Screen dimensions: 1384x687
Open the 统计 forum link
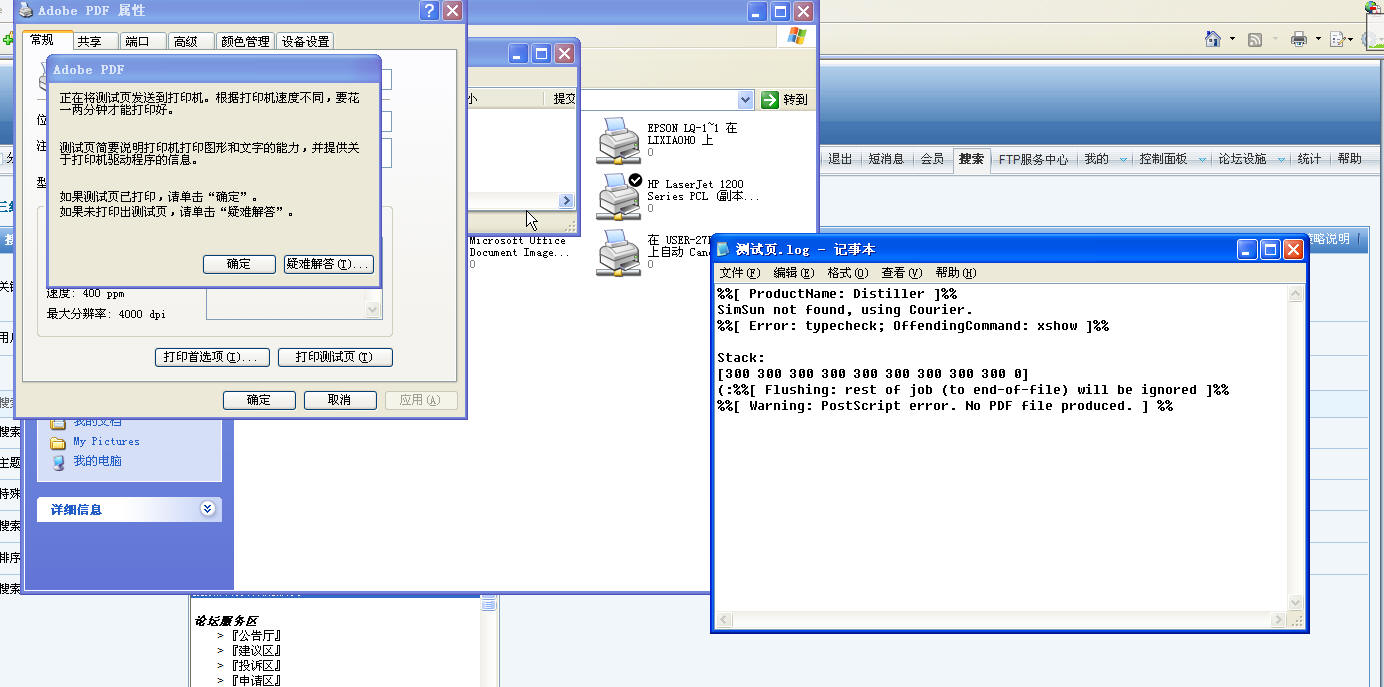(x=1309, y=159)
